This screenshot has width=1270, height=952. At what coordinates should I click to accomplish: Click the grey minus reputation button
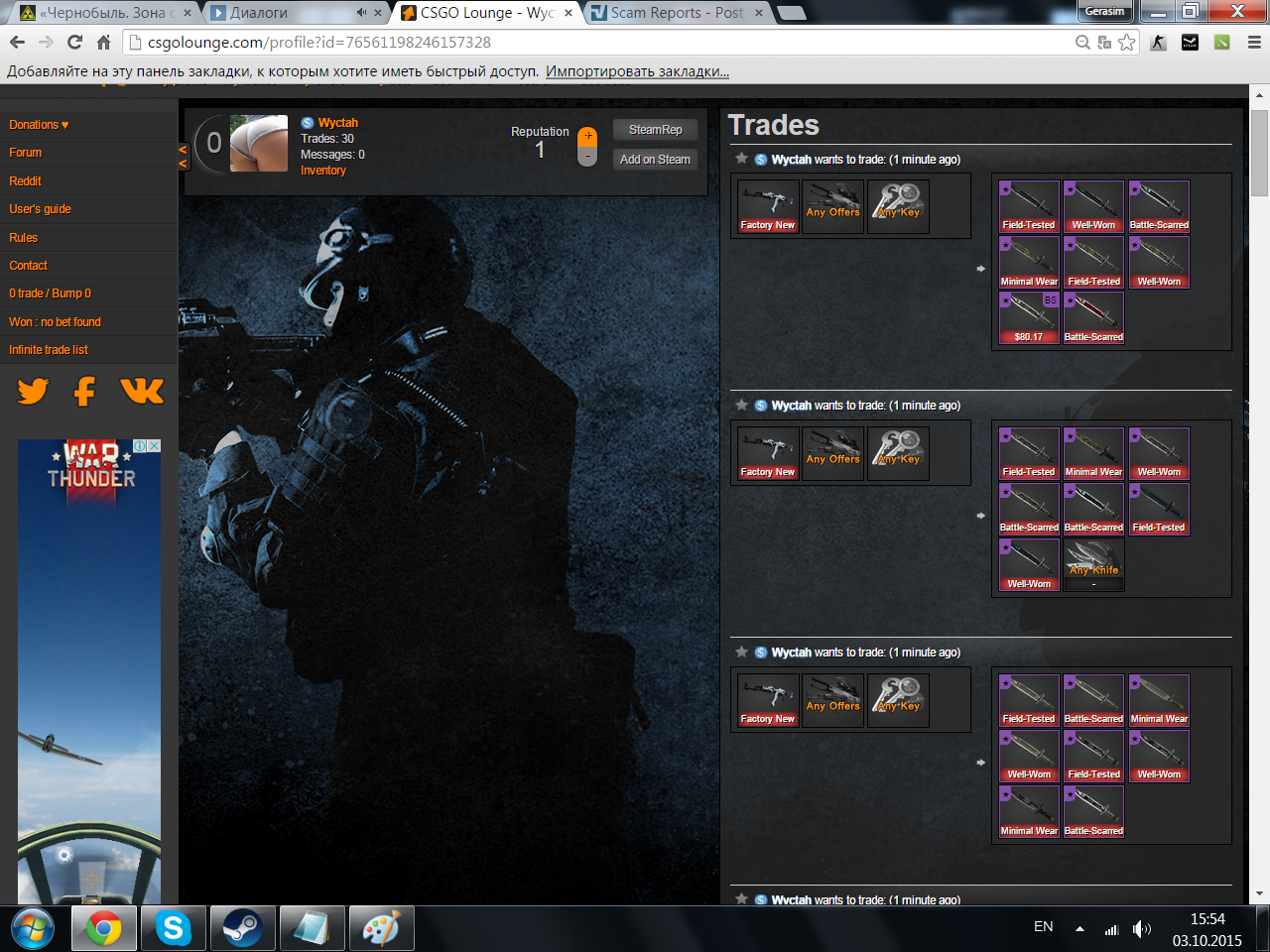[x=587, y=157]
